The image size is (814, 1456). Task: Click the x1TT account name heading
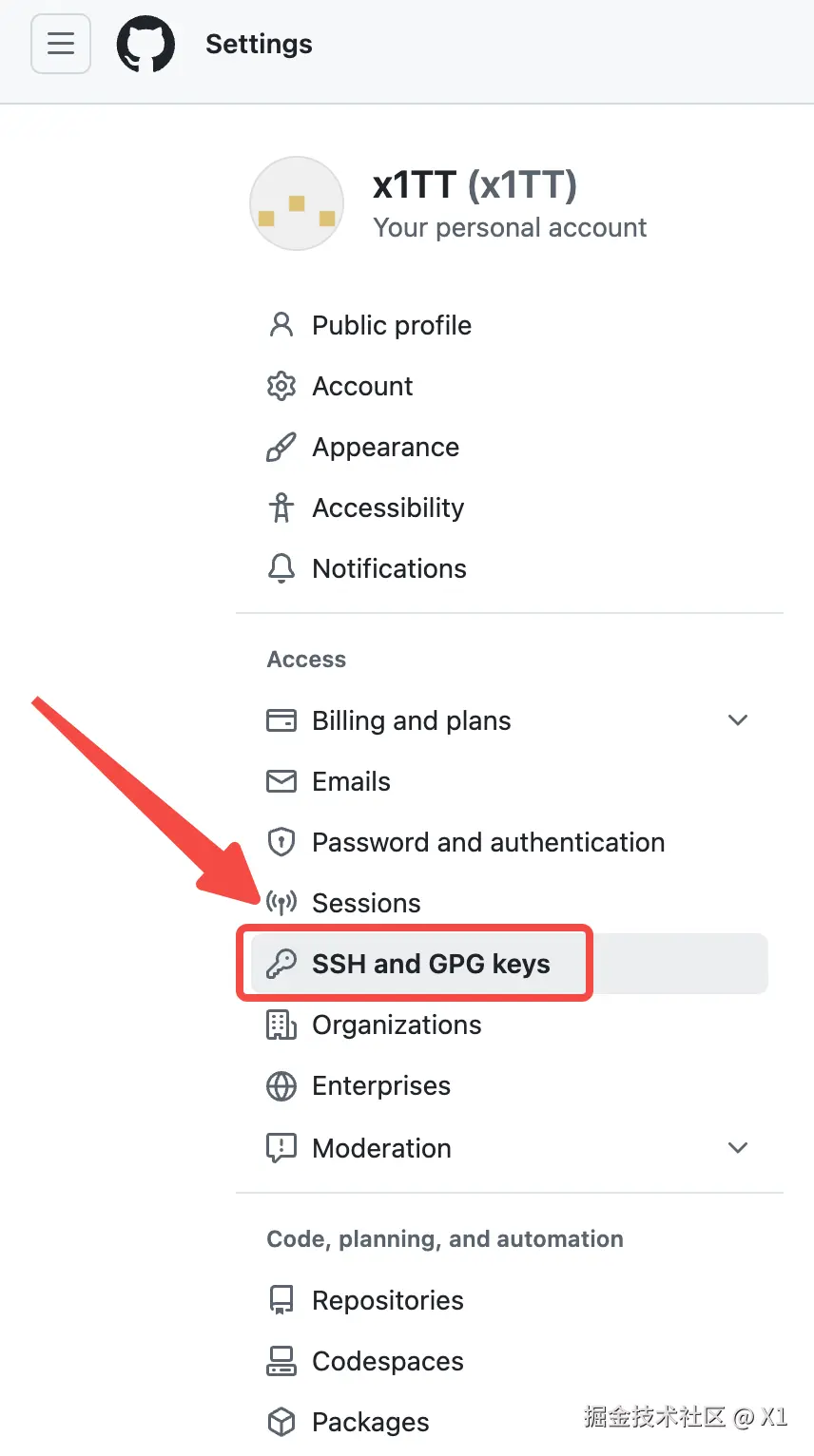[475, 184]
